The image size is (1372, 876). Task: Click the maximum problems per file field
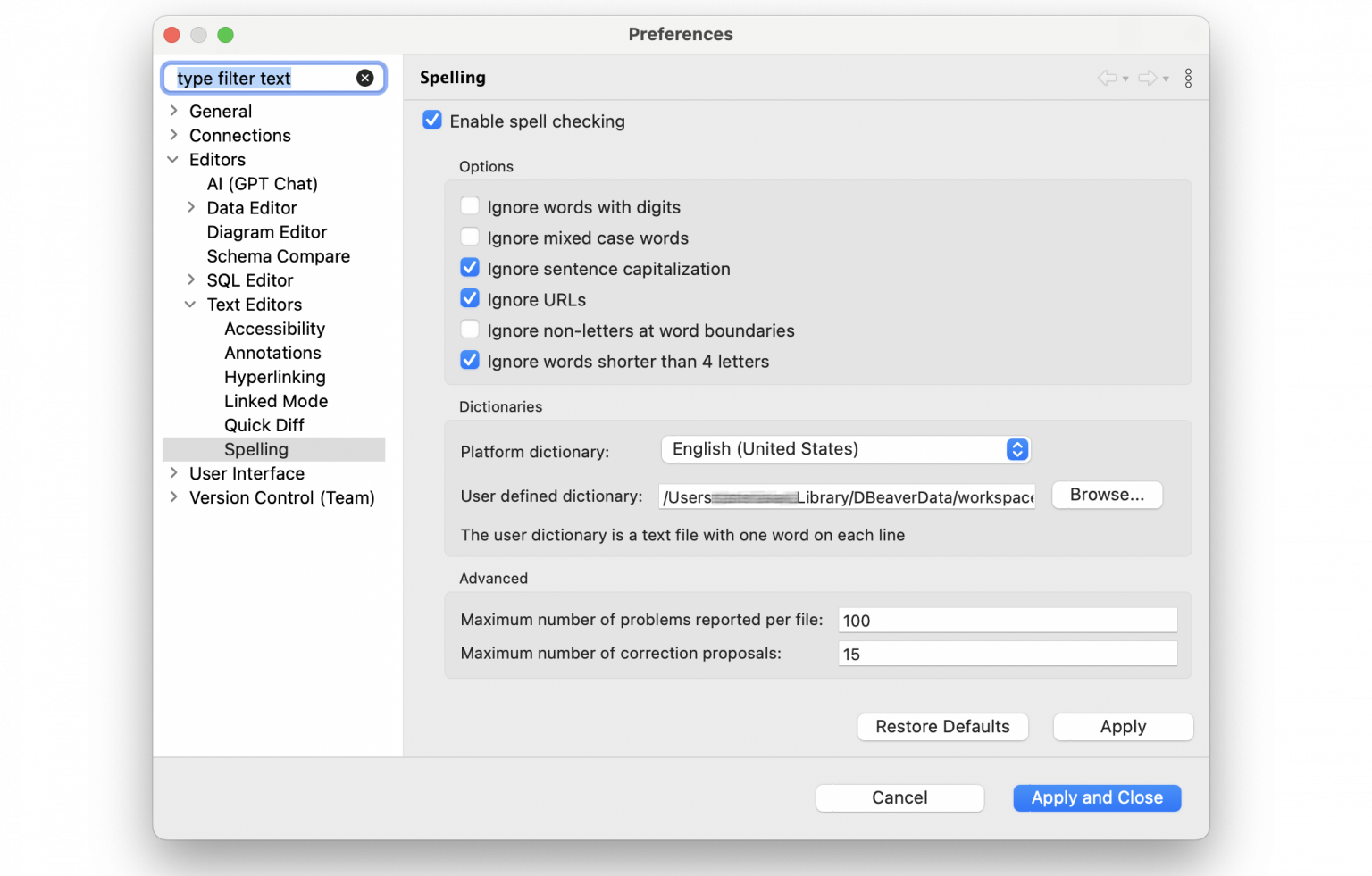[1008, 621]
